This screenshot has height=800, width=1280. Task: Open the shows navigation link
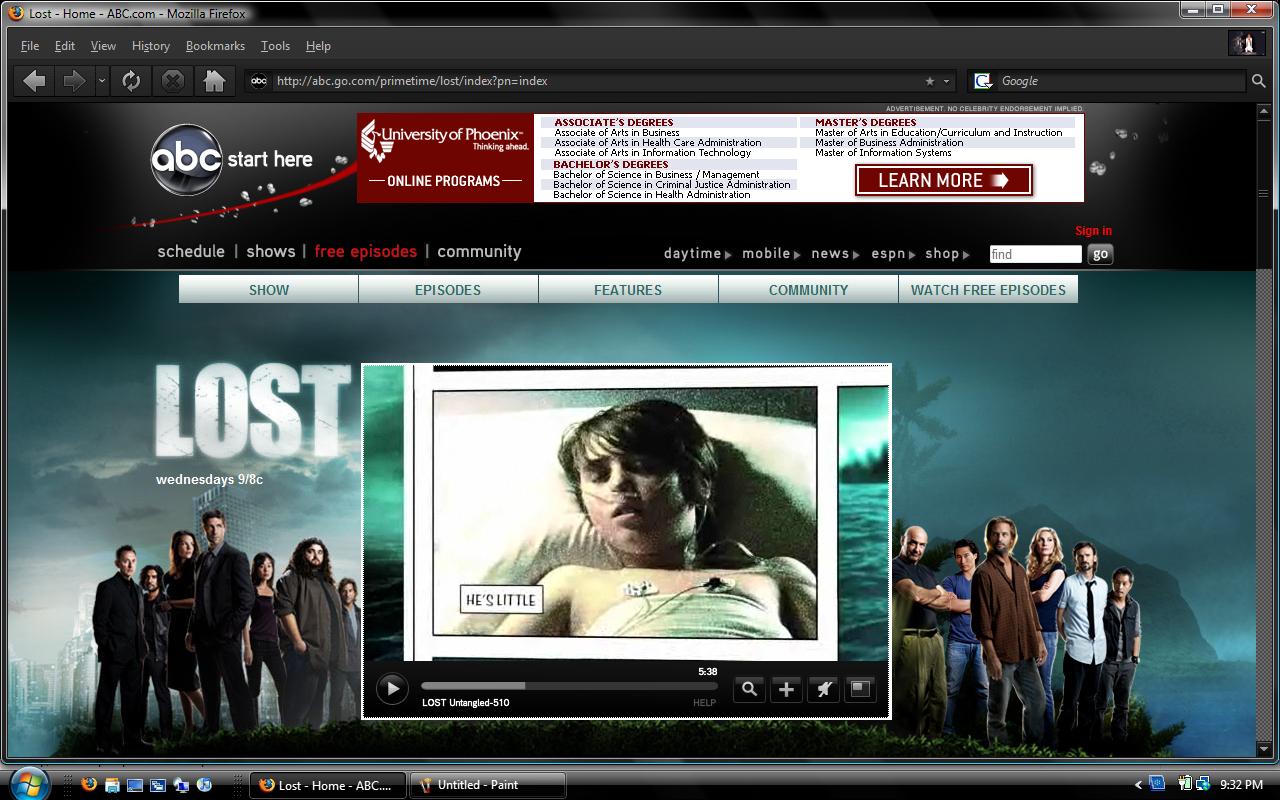pos(271,252)
